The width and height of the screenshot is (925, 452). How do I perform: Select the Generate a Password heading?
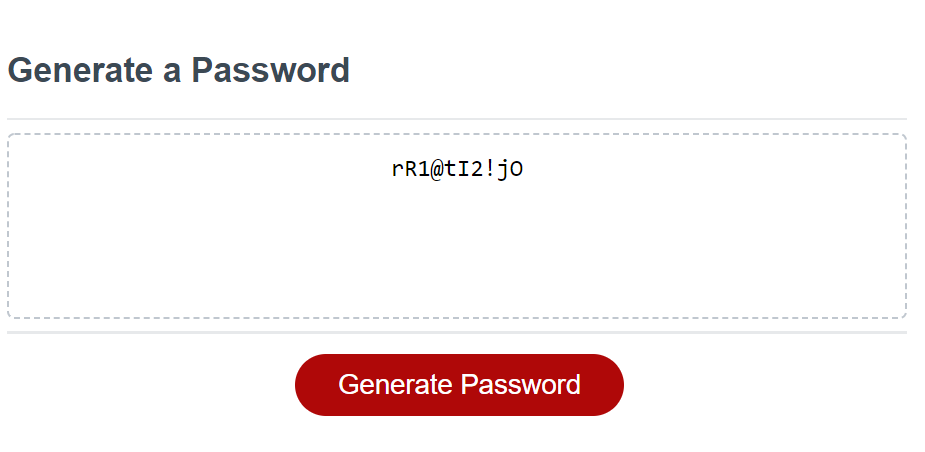[179, 70]
